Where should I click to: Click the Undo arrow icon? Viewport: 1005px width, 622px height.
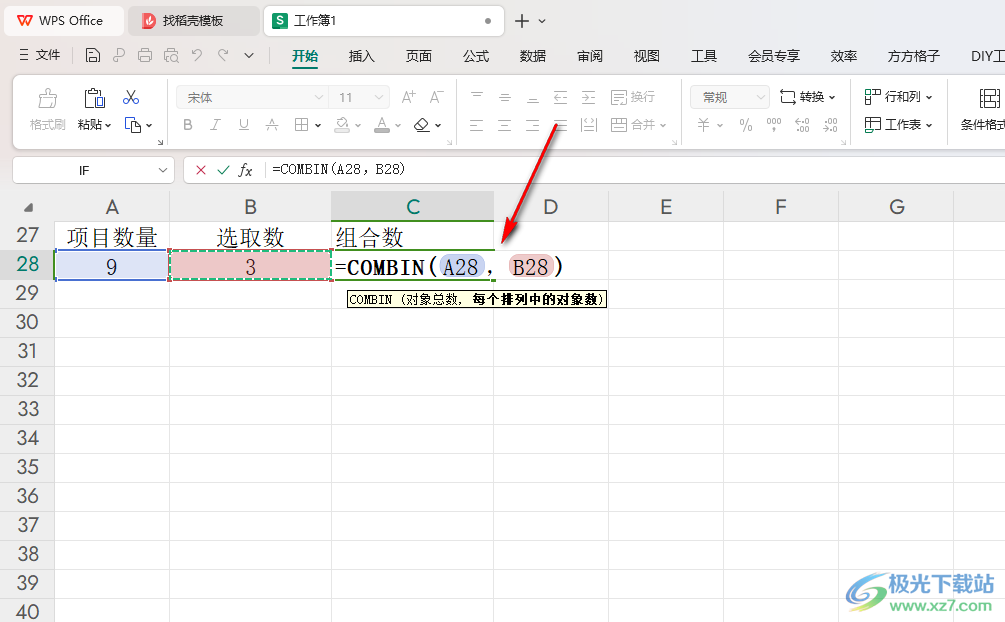click(197, 55)
